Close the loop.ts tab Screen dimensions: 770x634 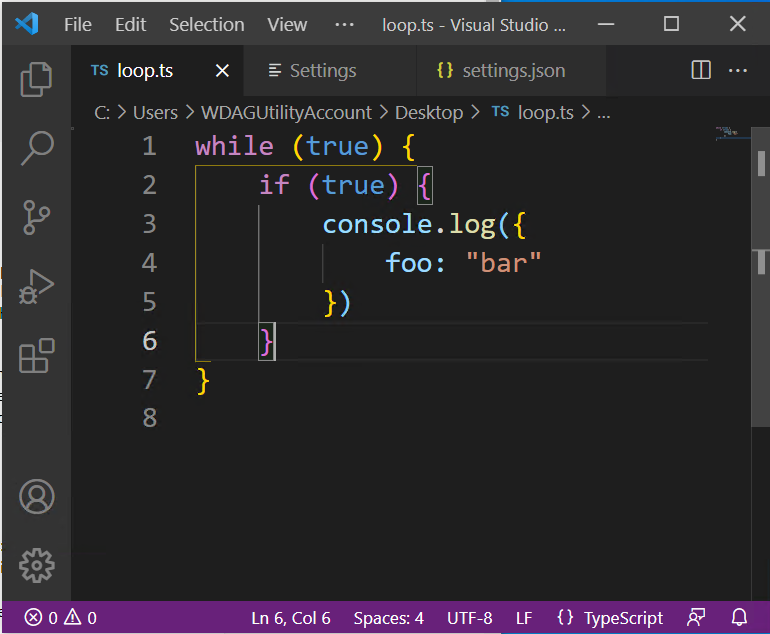[x=222, y=71]
